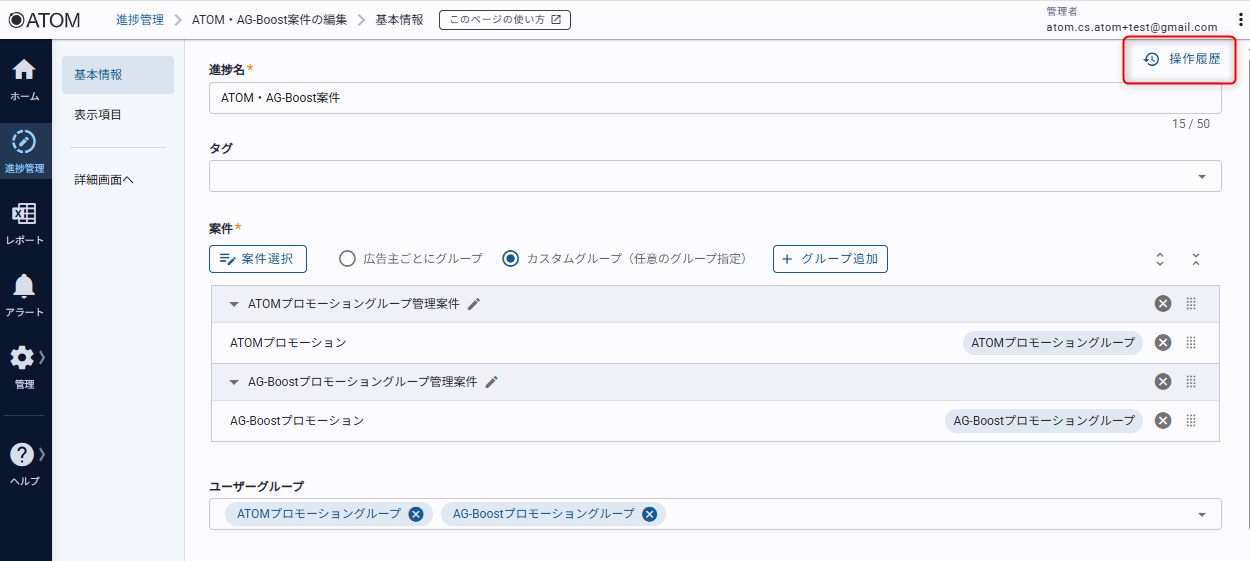The image size is (1250, 561).
Task: Switch to 表示項目 tab
Action: click(x=98, y=115)
